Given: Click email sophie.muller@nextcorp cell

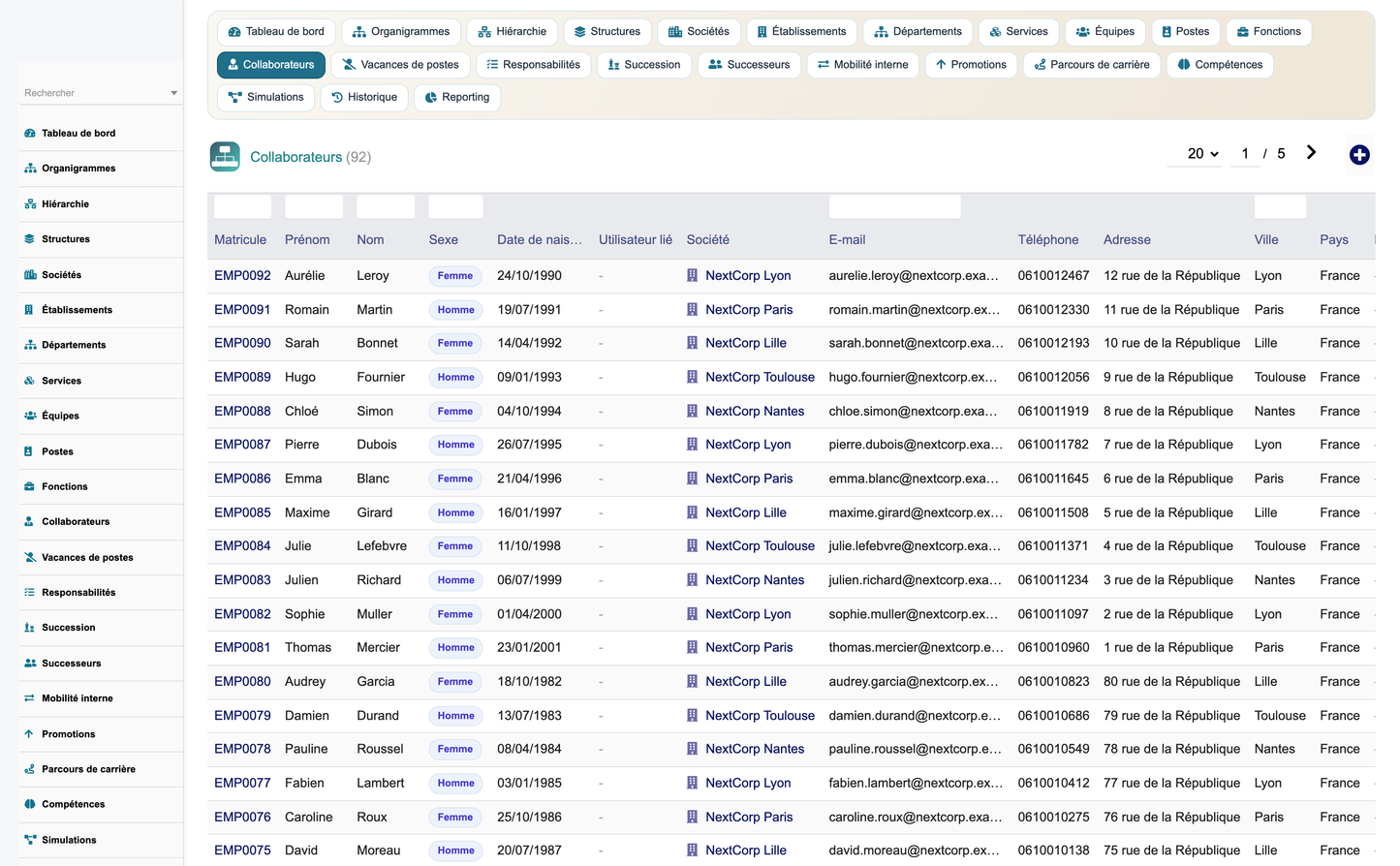Looking at the screenshot, I should point(914,614).
